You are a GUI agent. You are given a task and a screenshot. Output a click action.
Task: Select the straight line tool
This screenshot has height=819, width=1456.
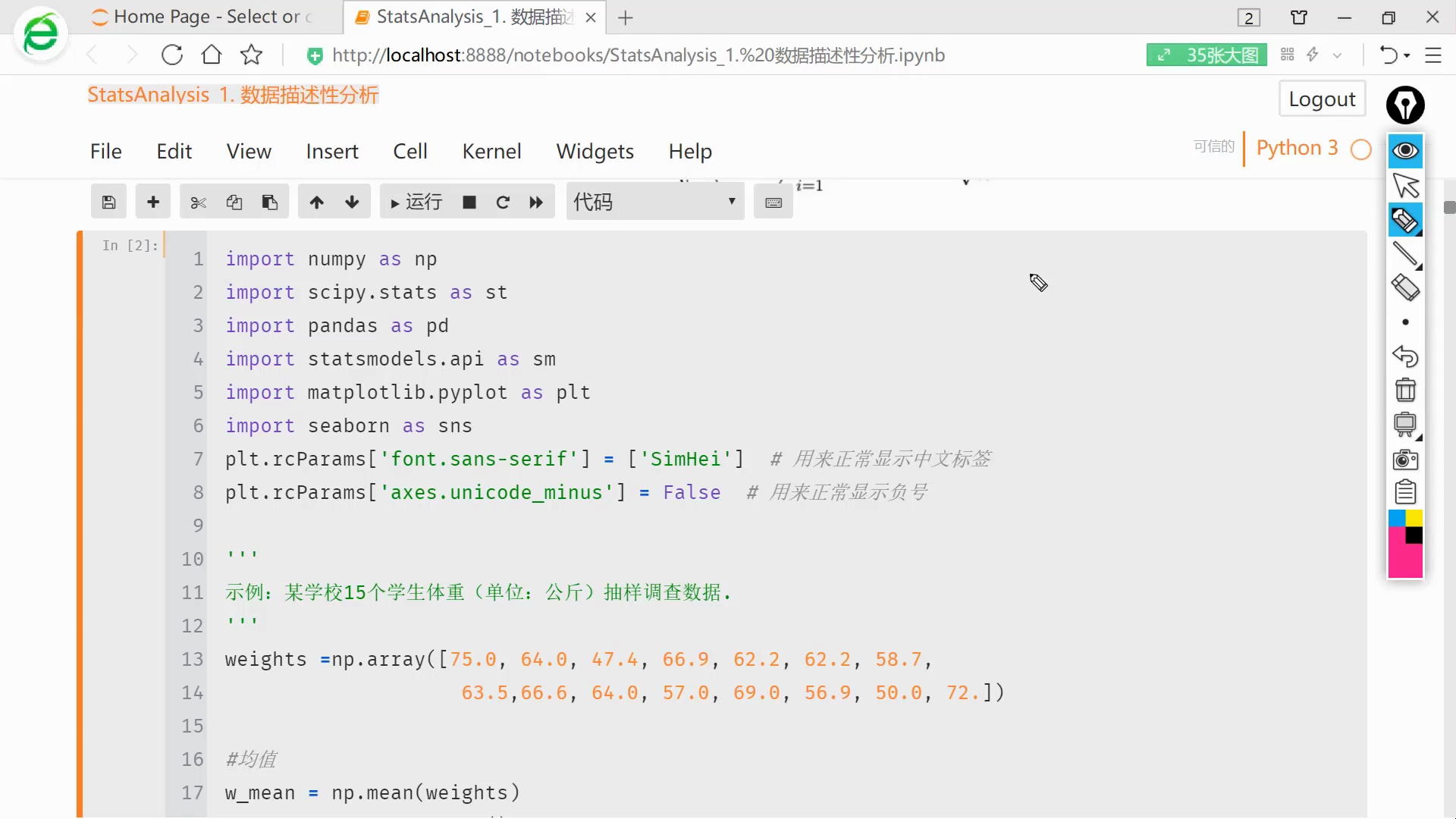(x=1405, y=254)
